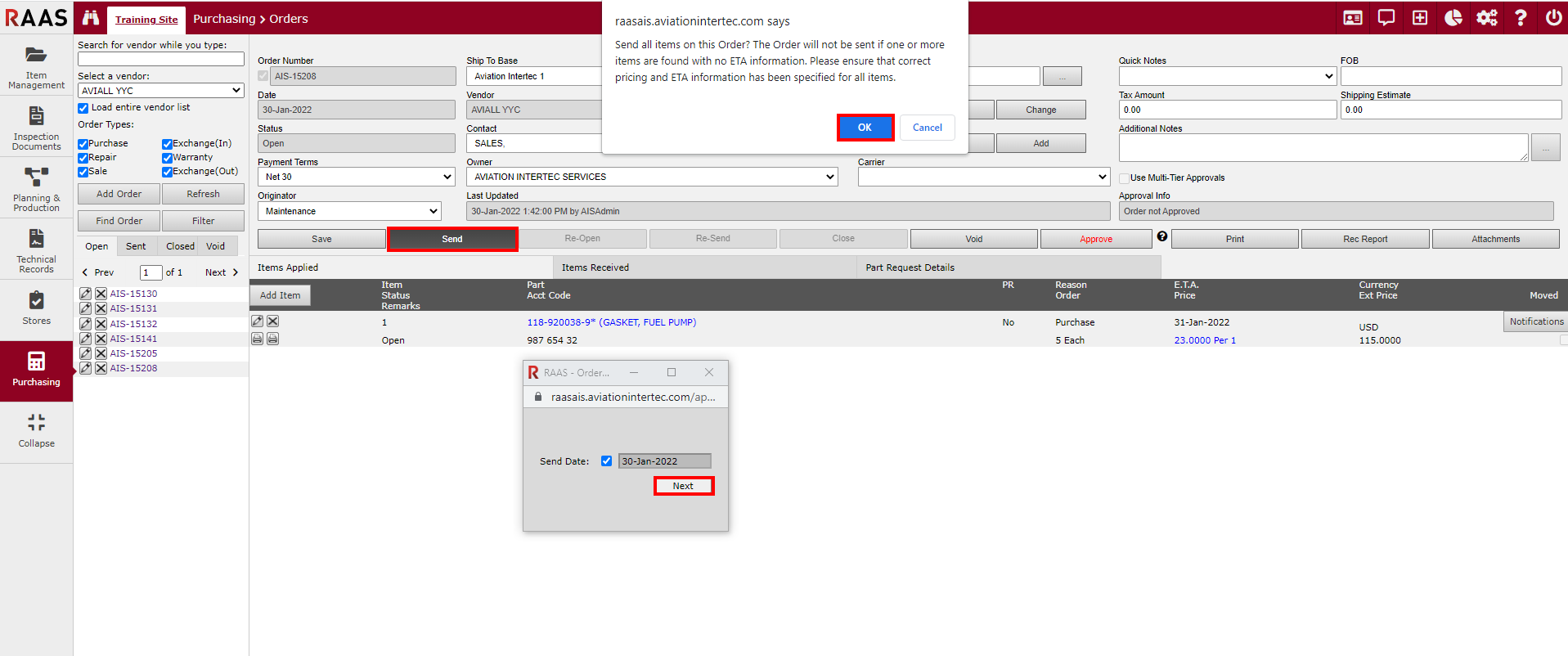The image size is (1568, 656).
Task: Open the Stores module
Action: [x=36, y=308]
